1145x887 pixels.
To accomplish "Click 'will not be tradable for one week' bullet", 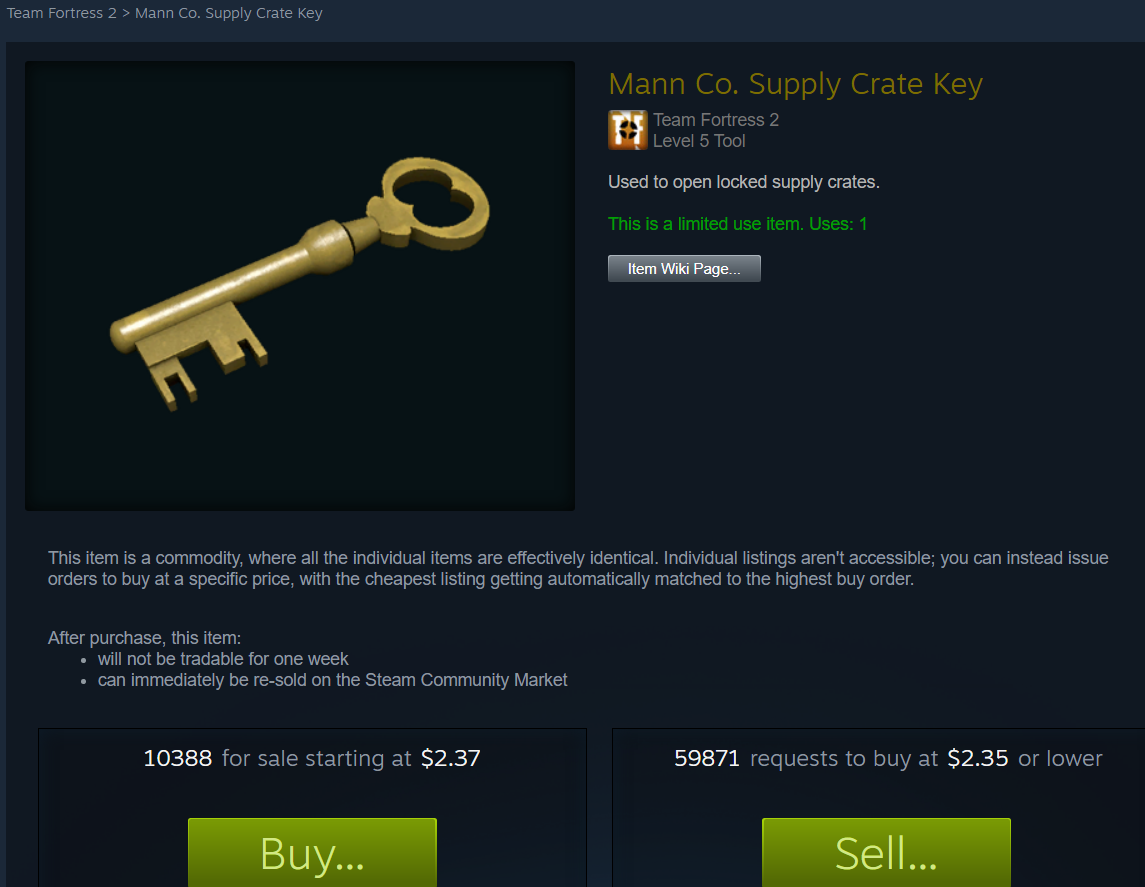I will pyautogui.click(x=223, y=659).
